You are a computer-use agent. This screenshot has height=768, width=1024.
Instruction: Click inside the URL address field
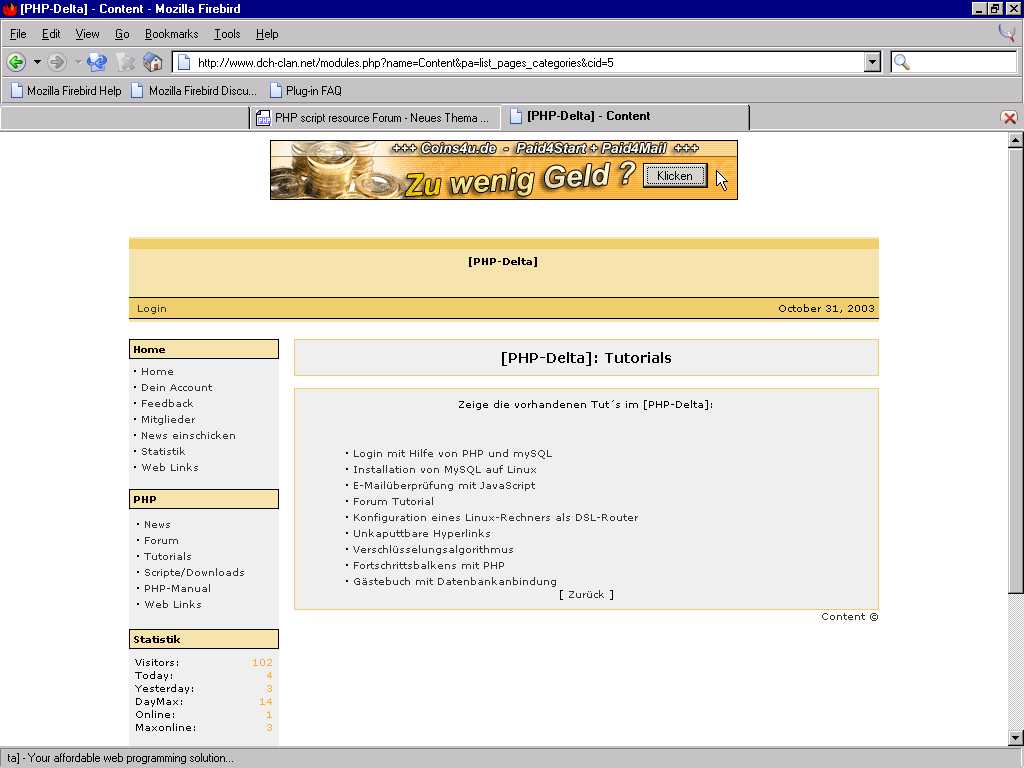coord(520,63)
